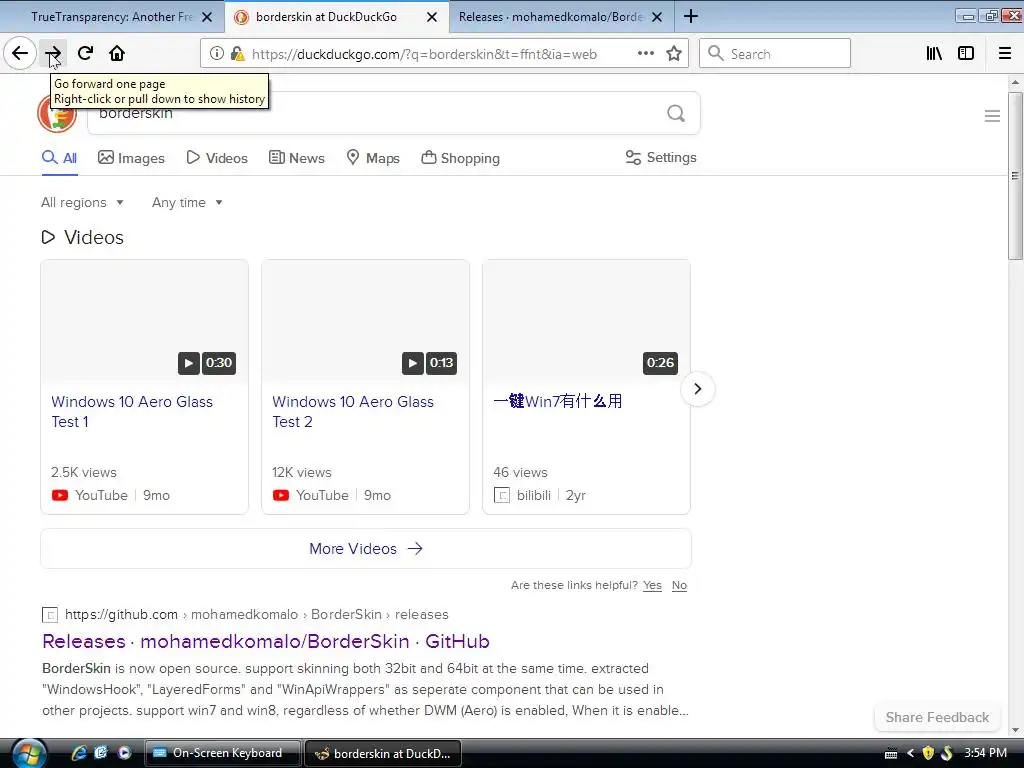The width and height of the screenshot is (1024, 768).
Task: Open Windows 10 Aero Glass Test 1 title
Action: coord(132,411)
